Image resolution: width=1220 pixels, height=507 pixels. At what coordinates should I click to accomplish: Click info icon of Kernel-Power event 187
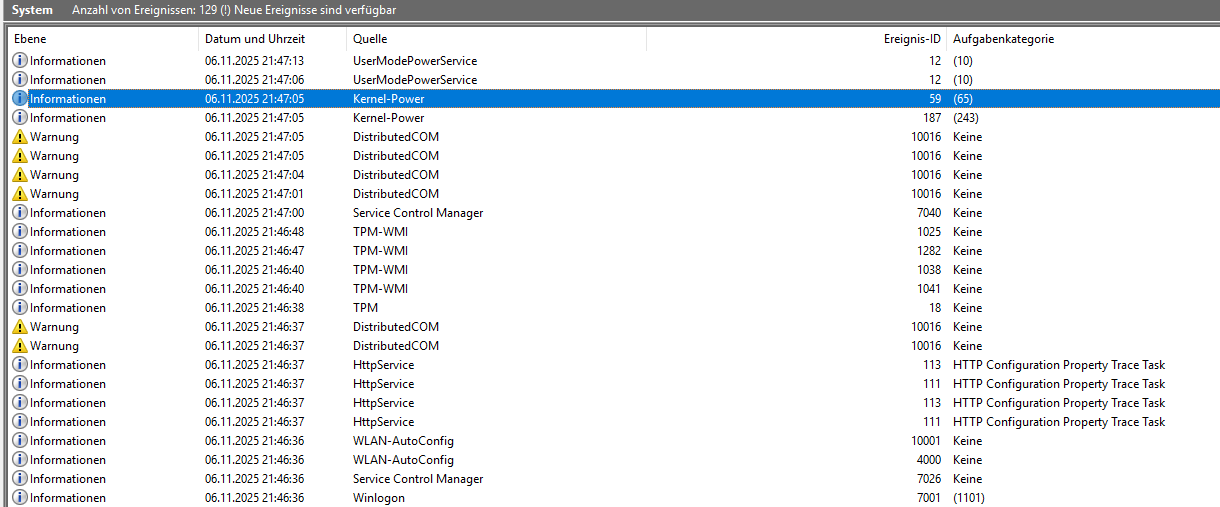click(20, 118)
